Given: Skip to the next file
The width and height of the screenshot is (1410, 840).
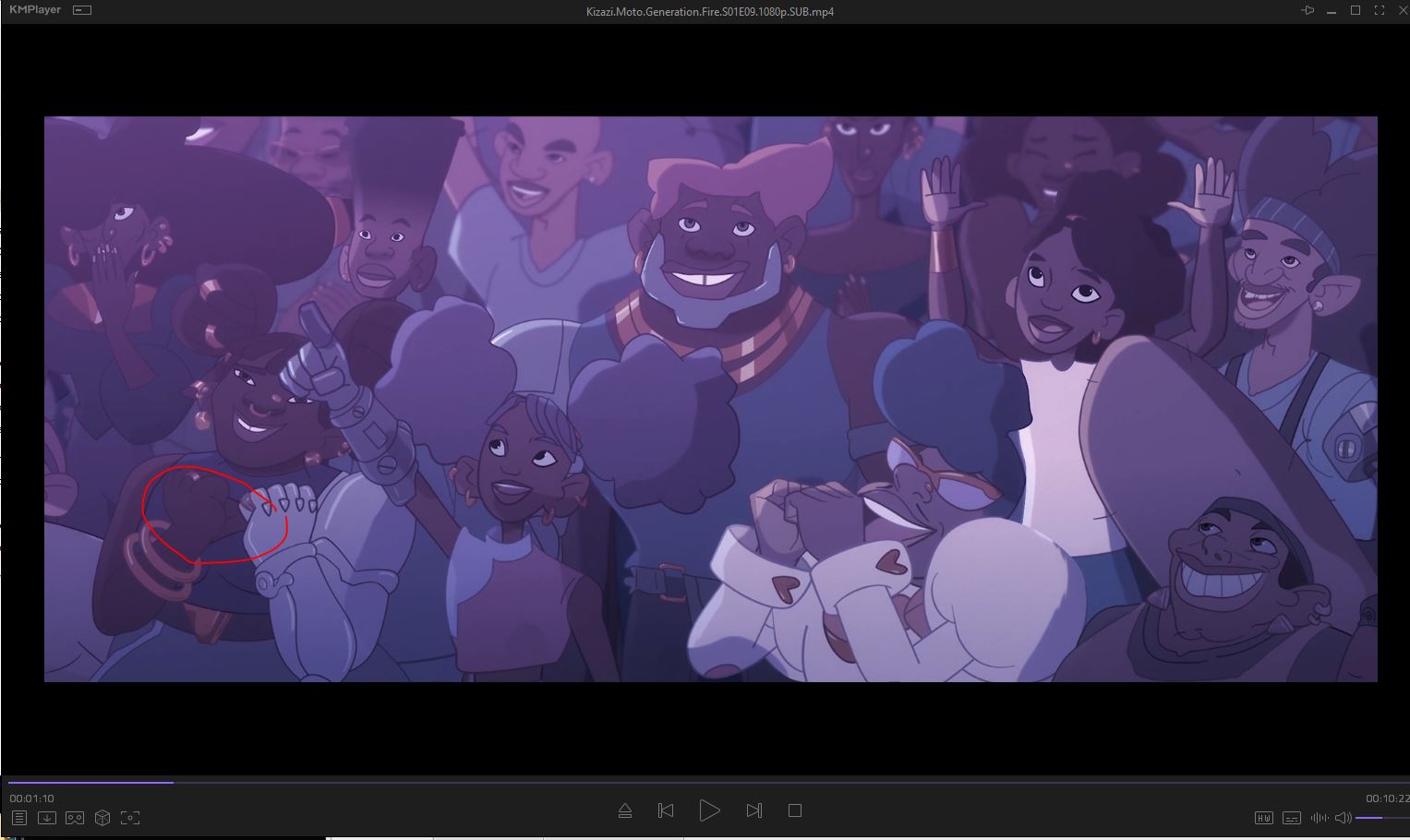Looking at the screenshot, I should point(753,810).
